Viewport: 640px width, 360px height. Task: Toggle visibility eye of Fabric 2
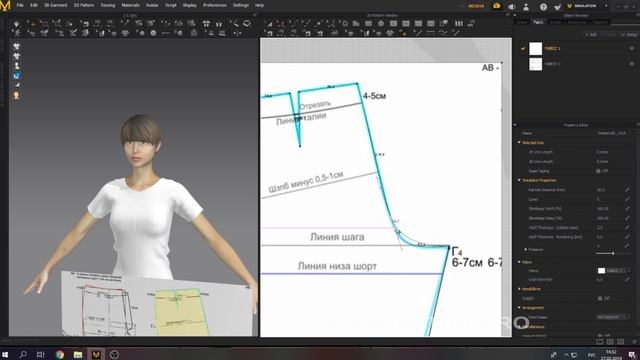click(631, 64)
